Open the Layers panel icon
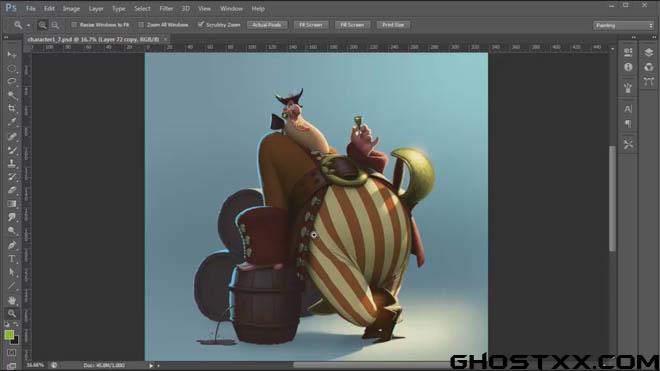660x371 pixels. click(x=648, y=52)
